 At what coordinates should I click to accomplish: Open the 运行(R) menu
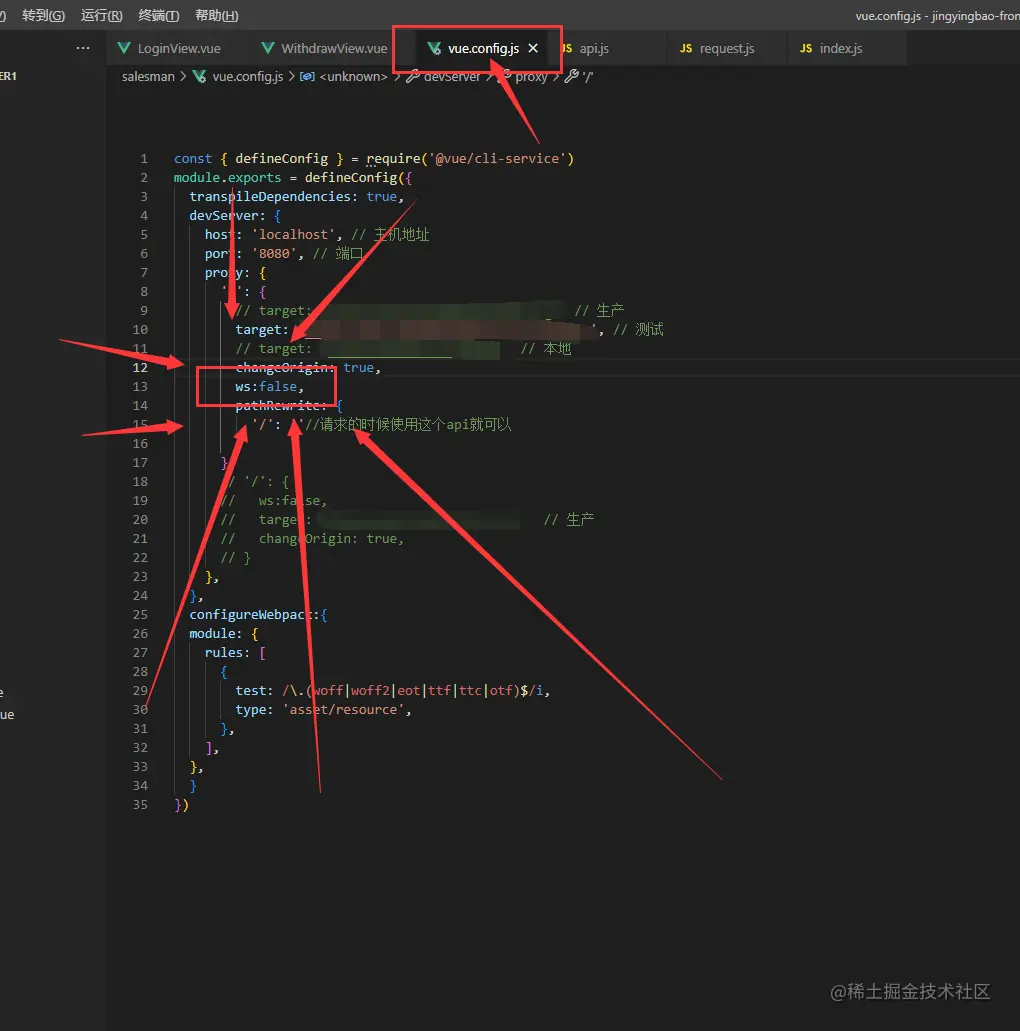coord(101,15)
